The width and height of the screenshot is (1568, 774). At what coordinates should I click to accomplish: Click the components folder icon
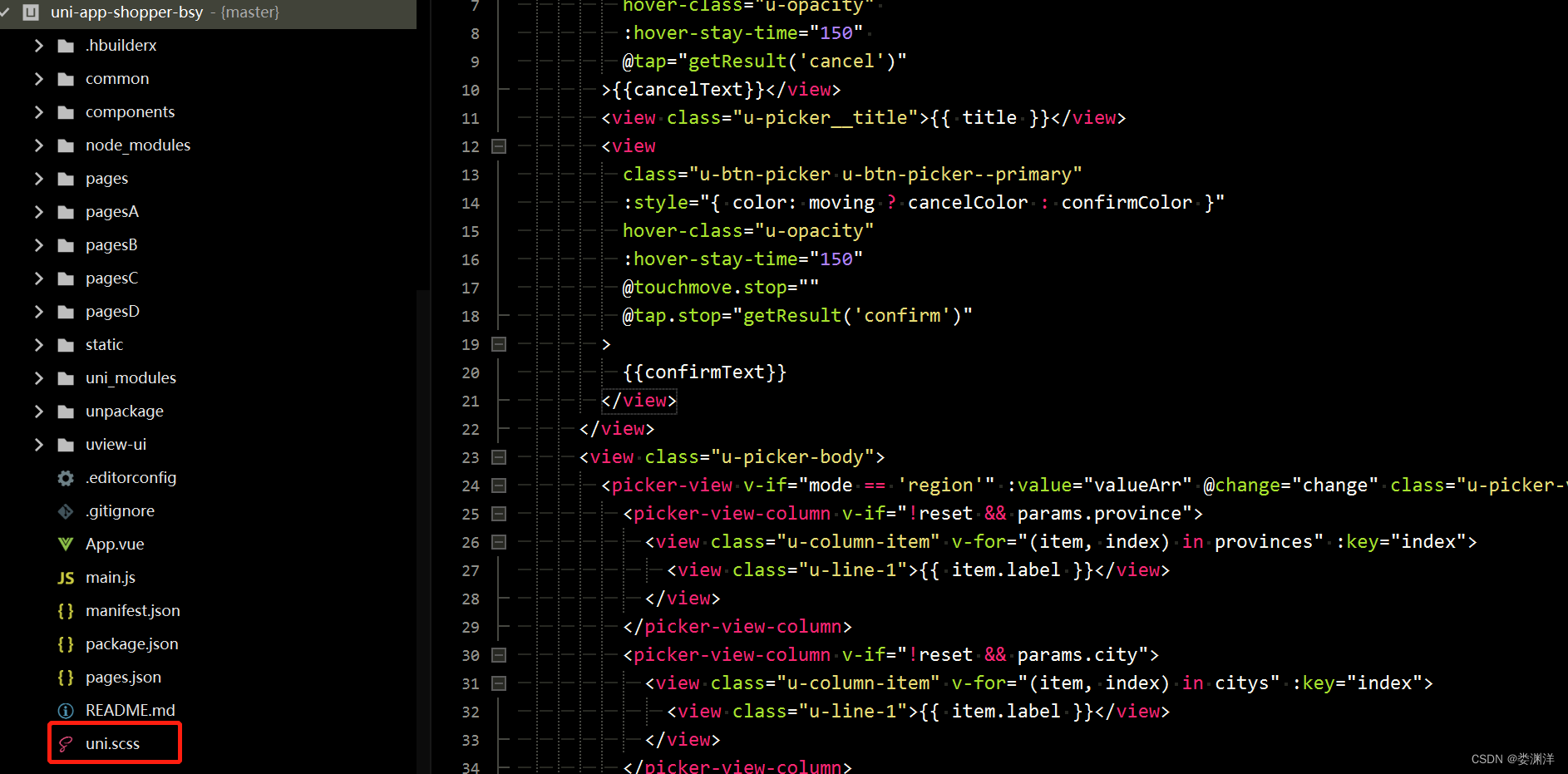[x=66, y=112]
